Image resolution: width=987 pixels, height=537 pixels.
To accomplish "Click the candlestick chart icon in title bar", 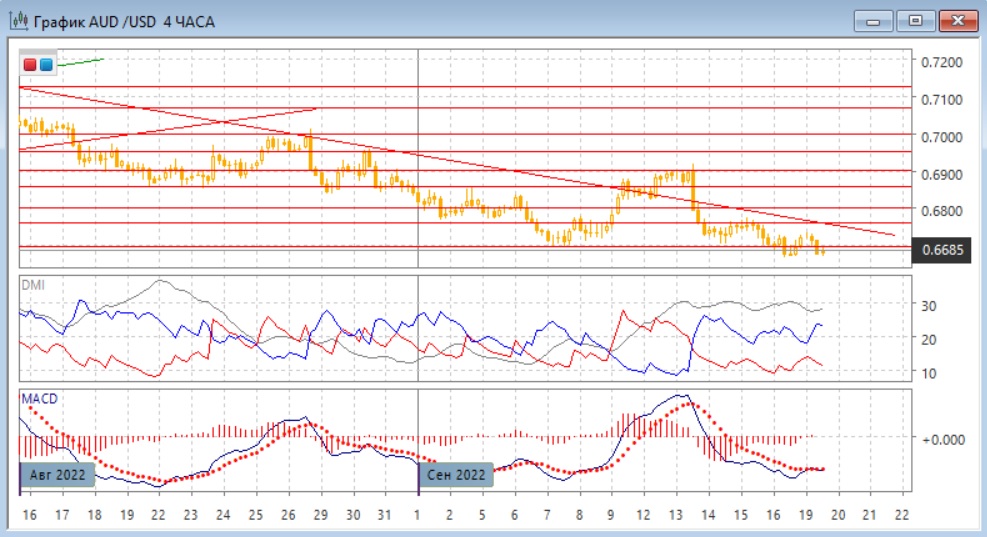I will (x=17, y=21).
